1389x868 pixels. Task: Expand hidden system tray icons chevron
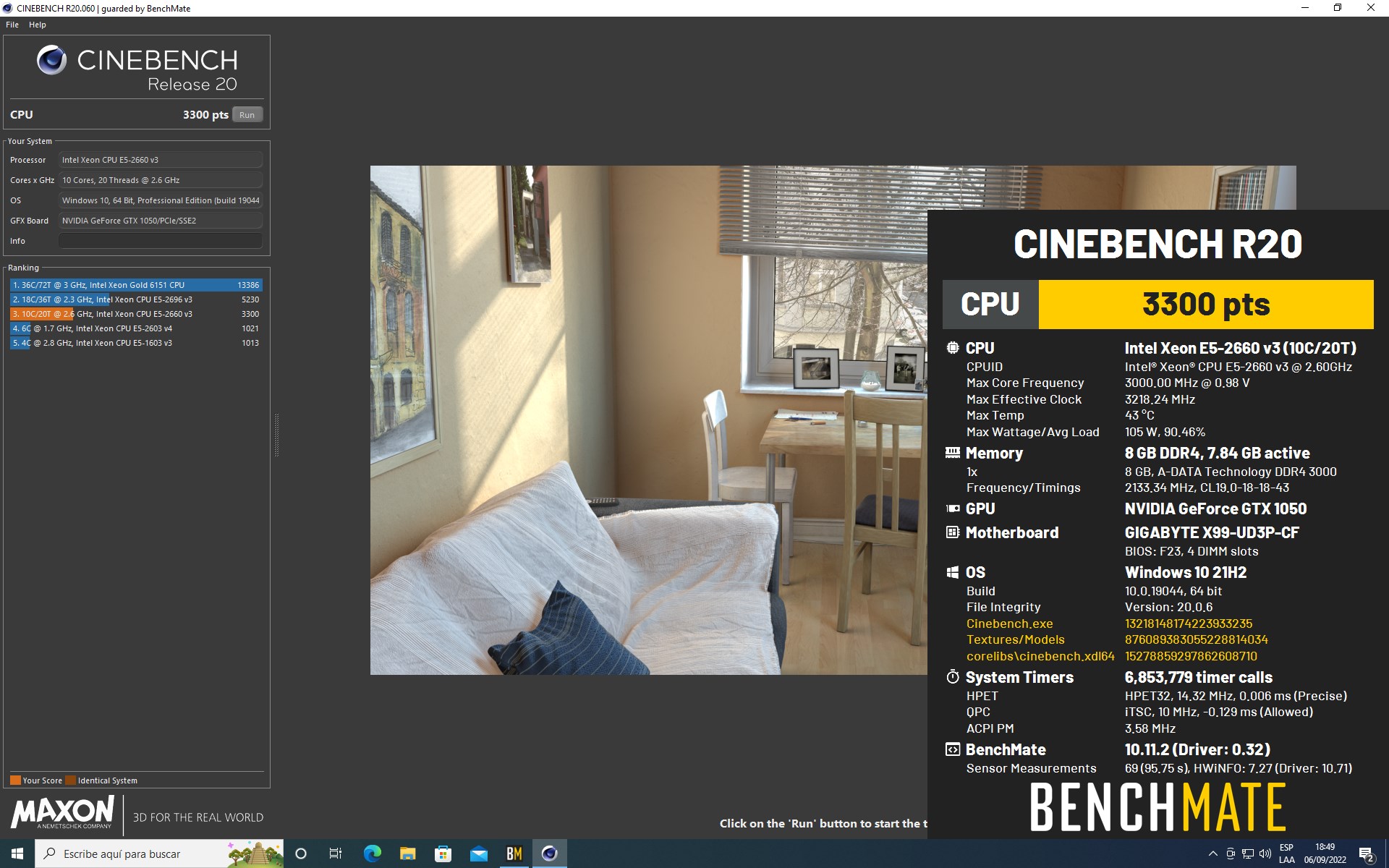tap(1213, 854)
